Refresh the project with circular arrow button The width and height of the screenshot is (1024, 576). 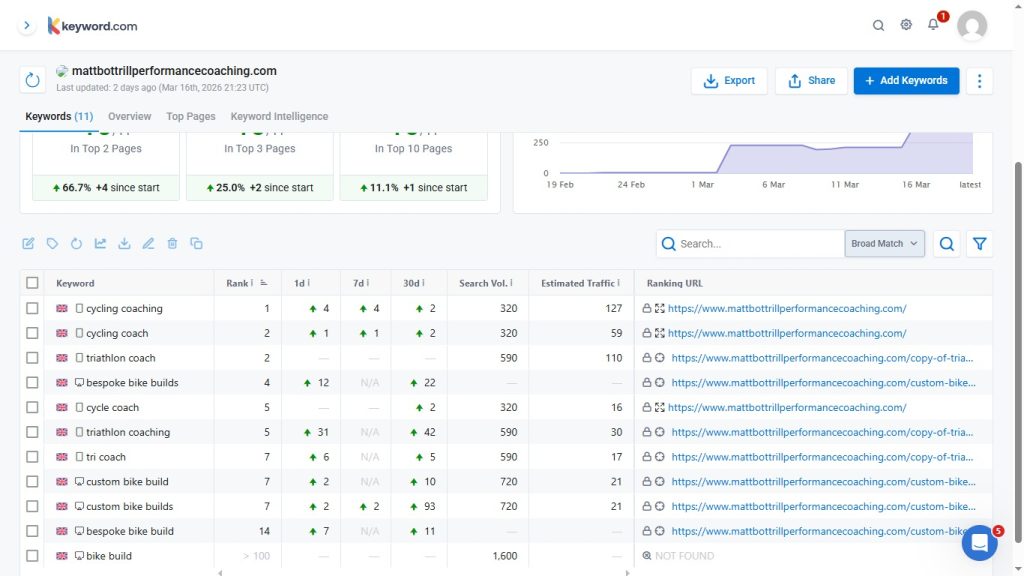tap(33, 80)
